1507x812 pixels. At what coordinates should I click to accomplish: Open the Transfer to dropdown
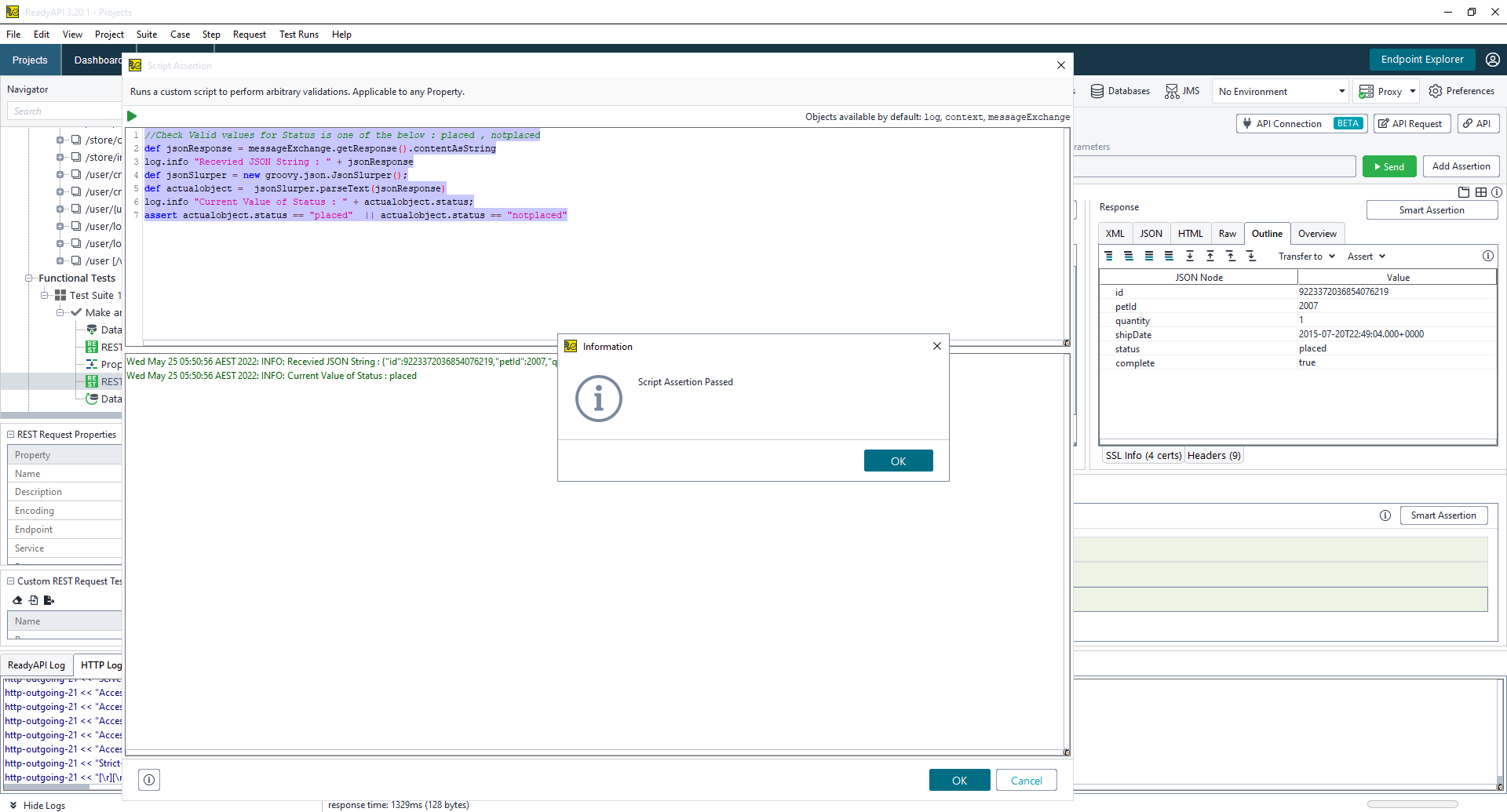[1307, 257]
